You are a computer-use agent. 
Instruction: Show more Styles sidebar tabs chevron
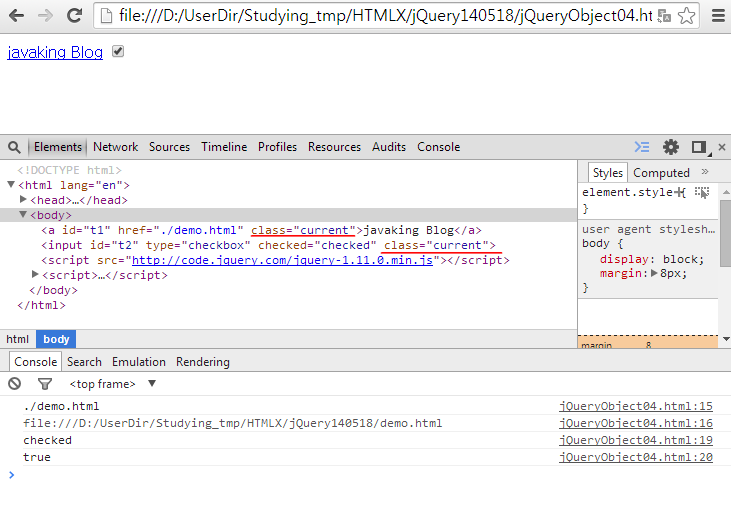pyautogui.click(x=705, y=172)
